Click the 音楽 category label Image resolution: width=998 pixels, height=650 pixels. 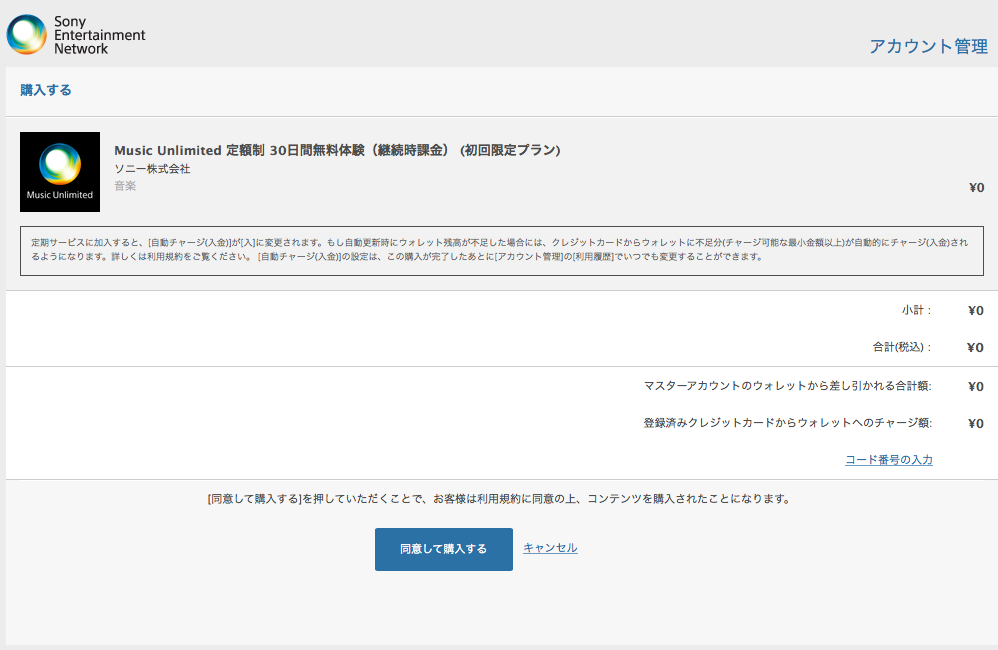tap(125, 186)
